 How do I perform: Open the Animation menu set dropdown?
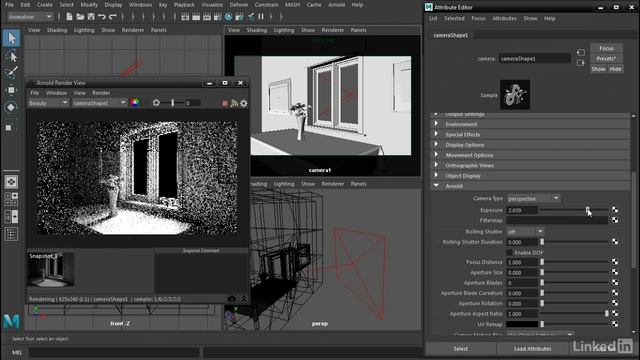(30, 17)
